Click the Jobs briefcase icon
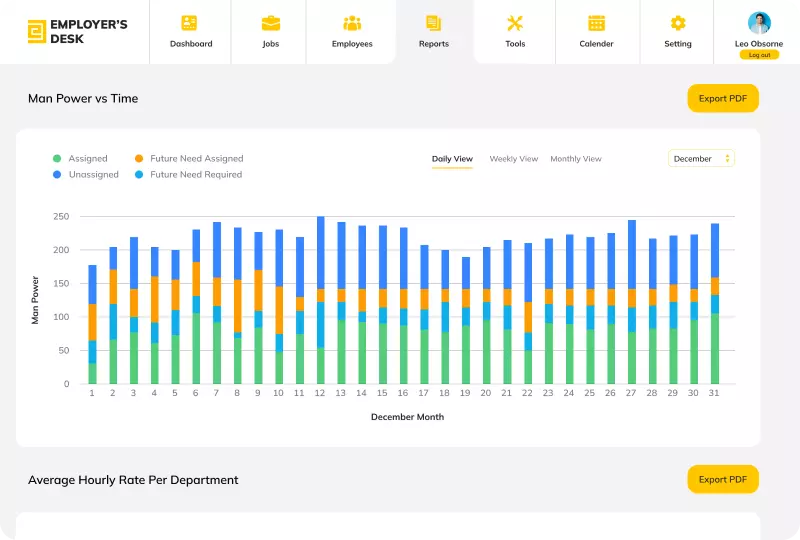 (270, 23)
